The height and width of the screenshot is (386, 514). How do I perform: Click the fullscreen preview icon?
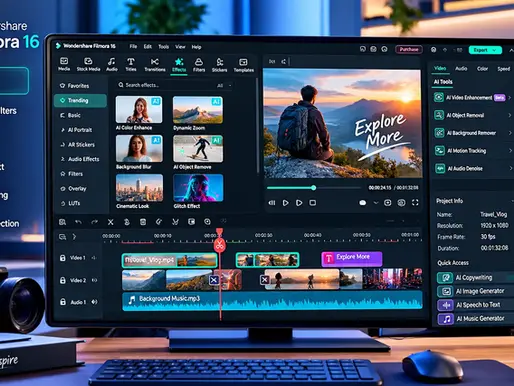(x=415, y=202)
